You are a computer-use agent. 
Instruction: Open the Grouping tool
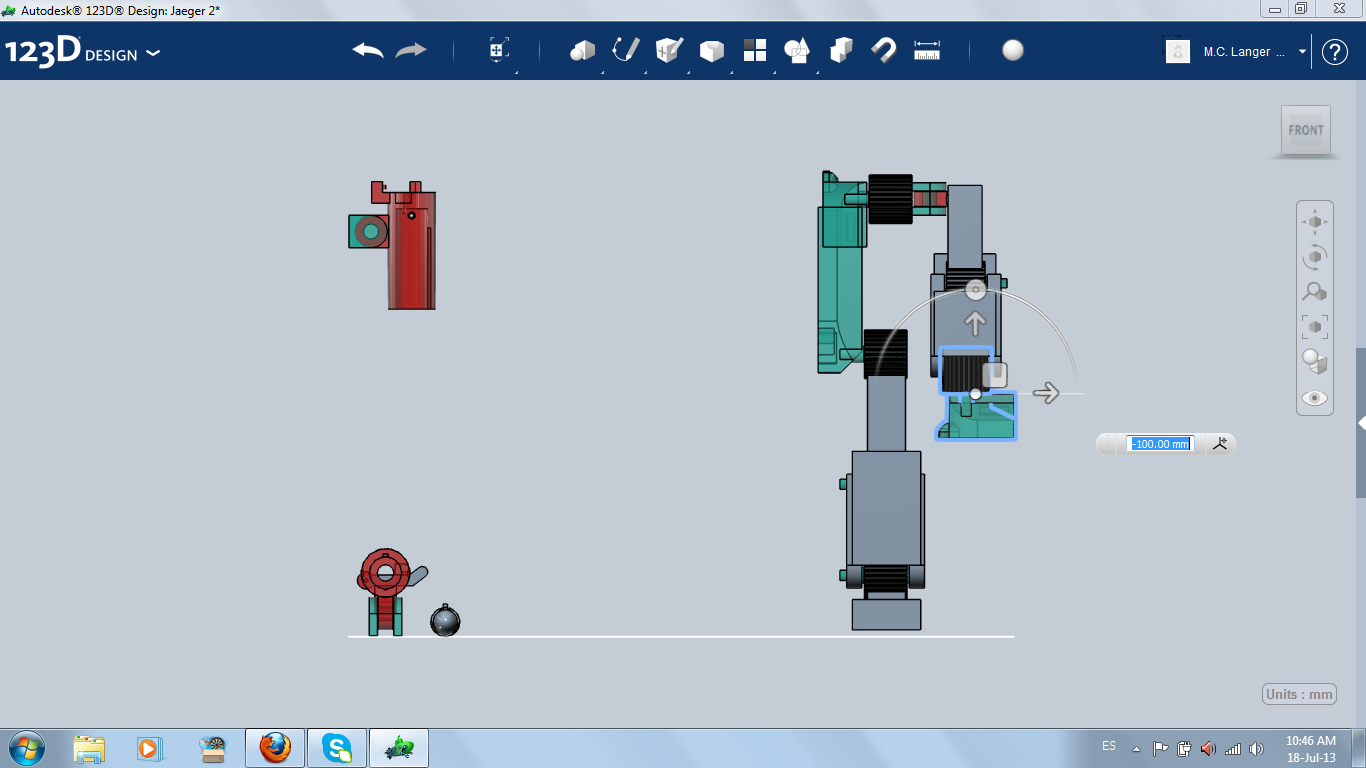point(797,50)
